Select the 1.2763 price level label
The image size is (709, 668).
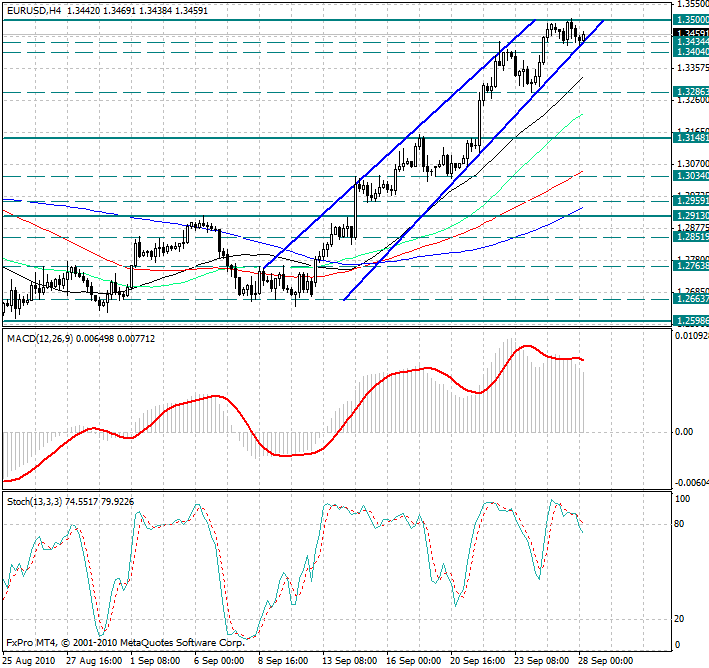[x=691, y=265]
